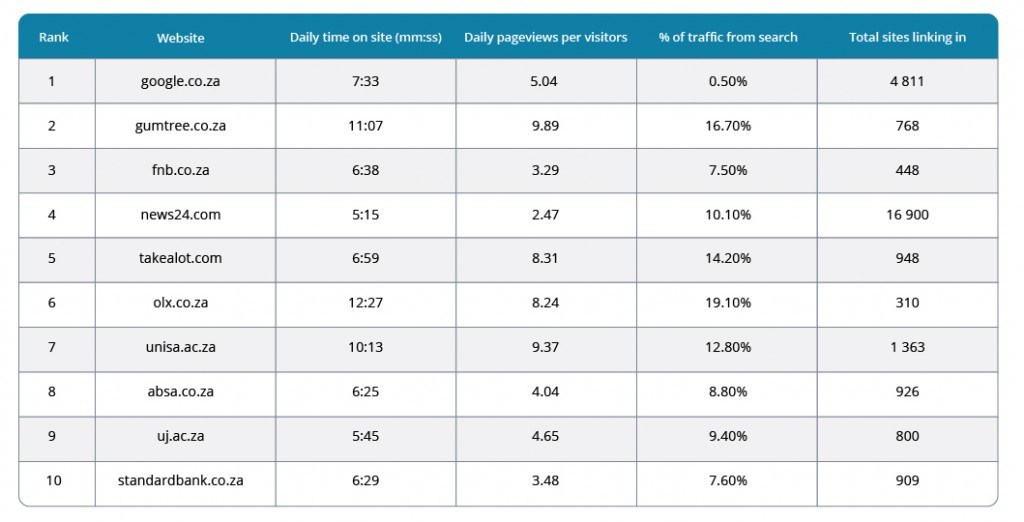1024x522 pixels.
Task: Select the 12:27 time on site cell
Action: 366,302
